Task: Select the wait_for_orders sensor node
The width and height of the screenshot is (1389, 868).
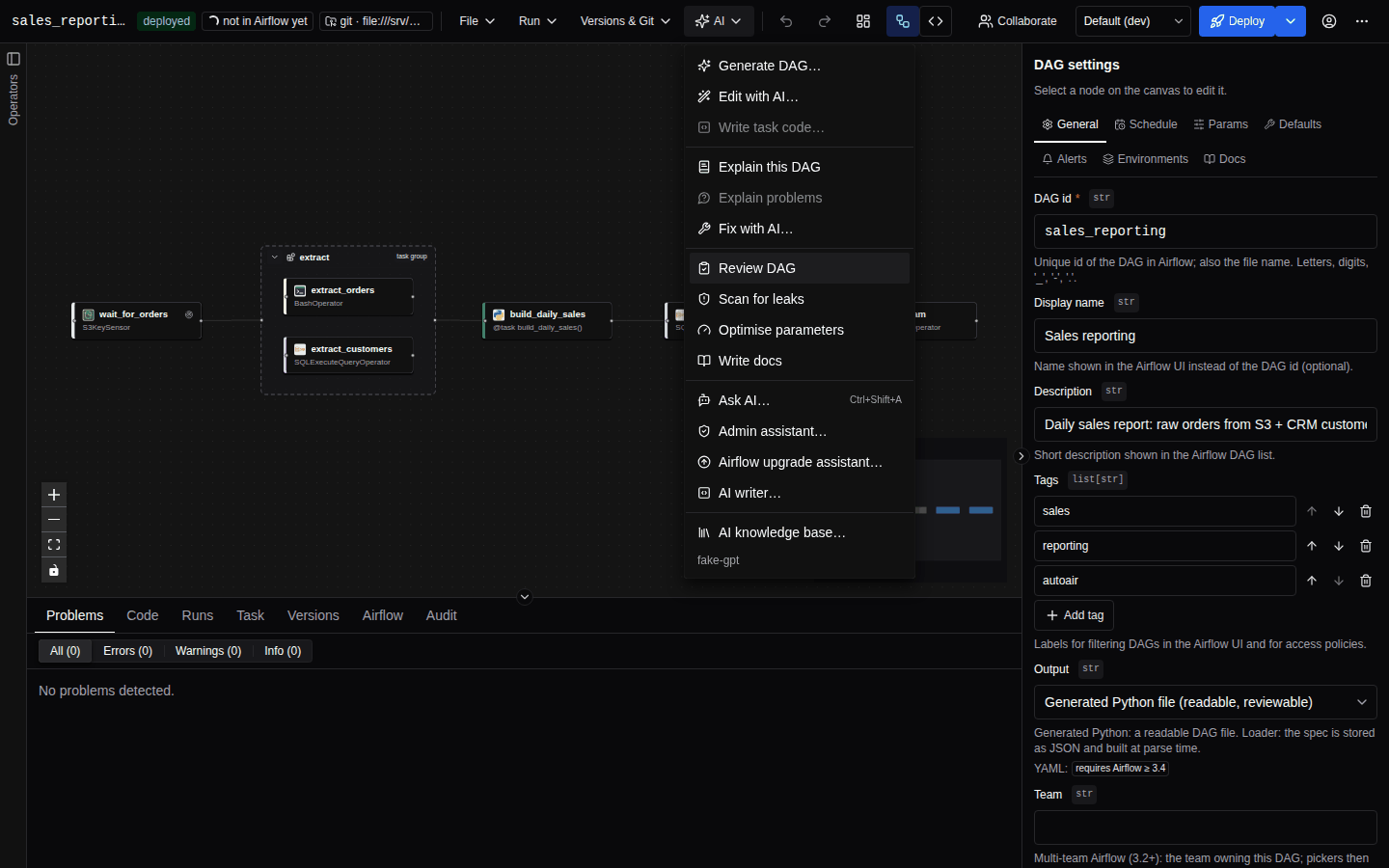Action: (x=137, y=320)
